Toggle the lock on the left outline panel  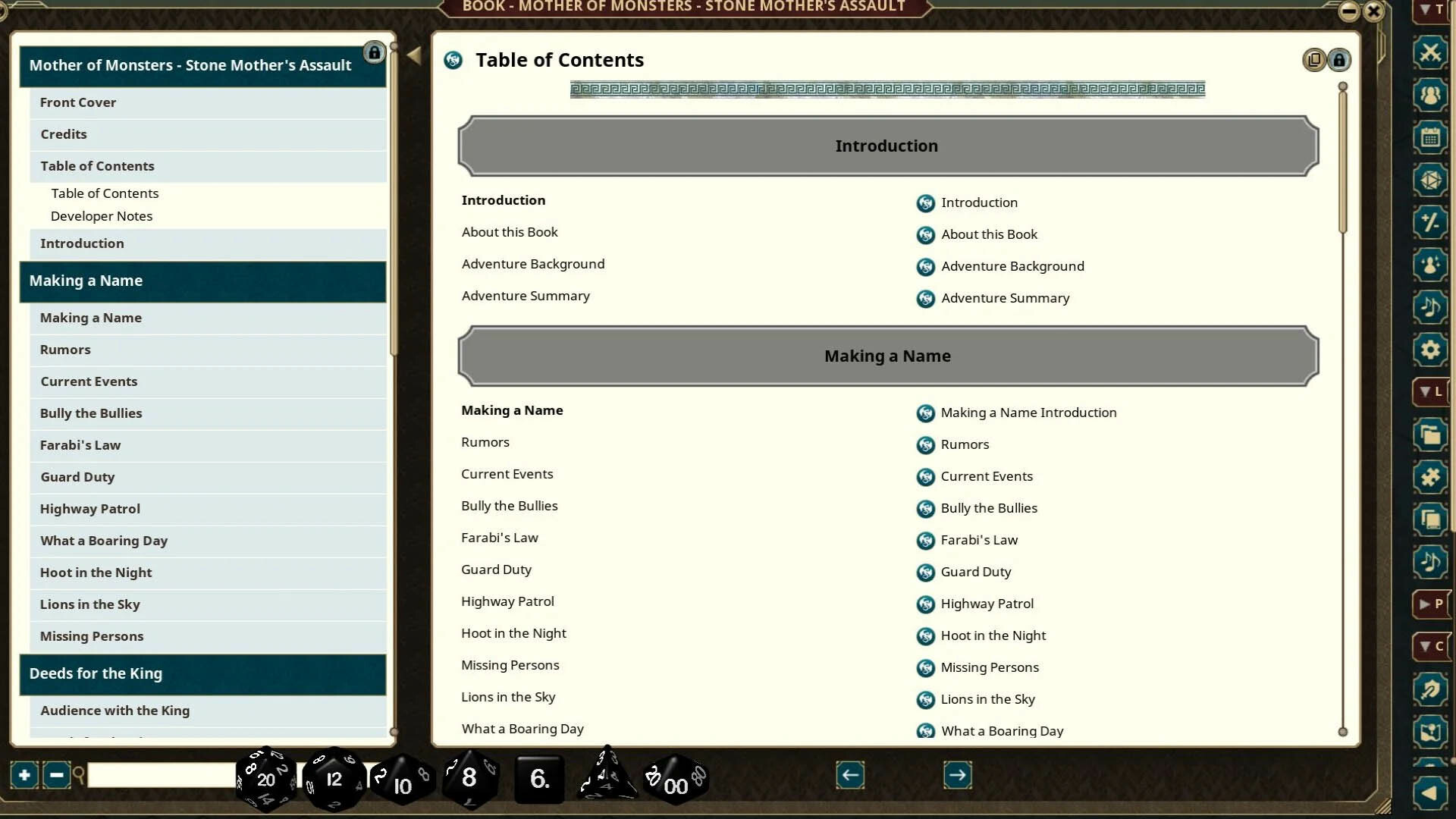click(374, 52)
